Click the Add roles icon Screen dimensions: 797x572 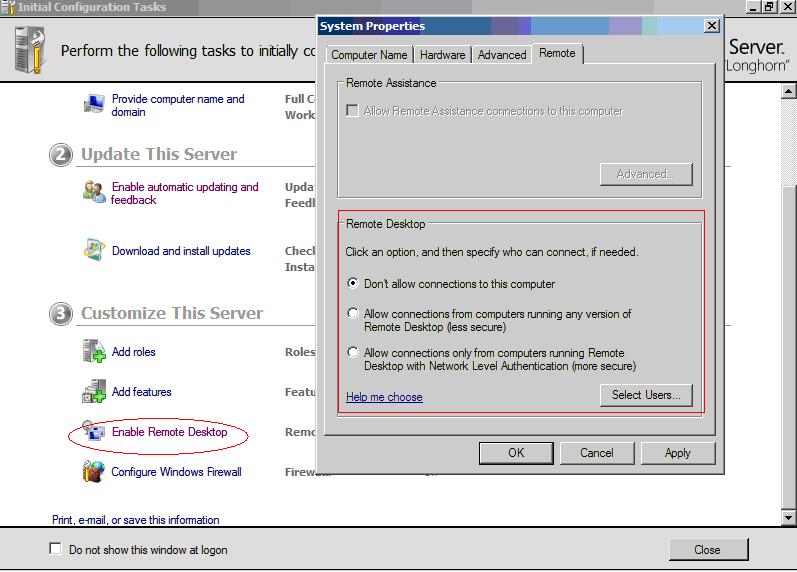coord(94,352)
